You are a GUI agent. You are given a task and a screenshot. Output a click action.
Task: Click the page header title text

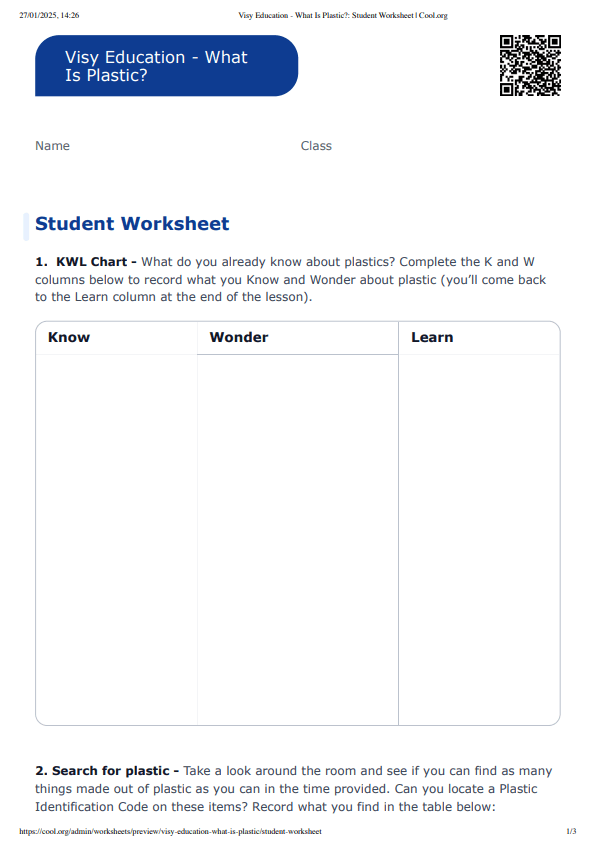(343, 15)
